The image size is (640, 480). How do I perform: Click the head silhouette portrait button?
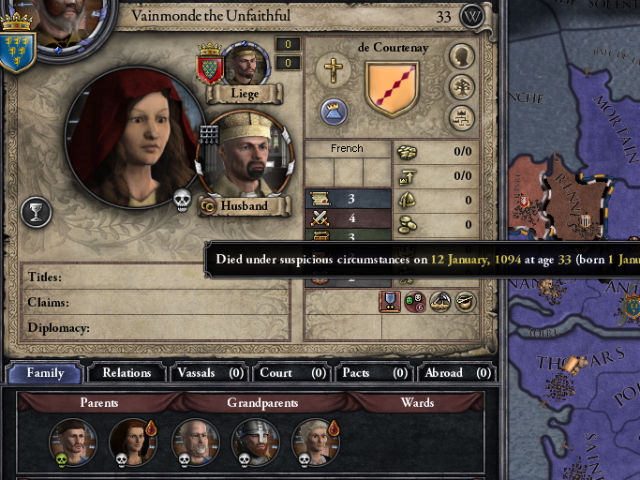462,56
